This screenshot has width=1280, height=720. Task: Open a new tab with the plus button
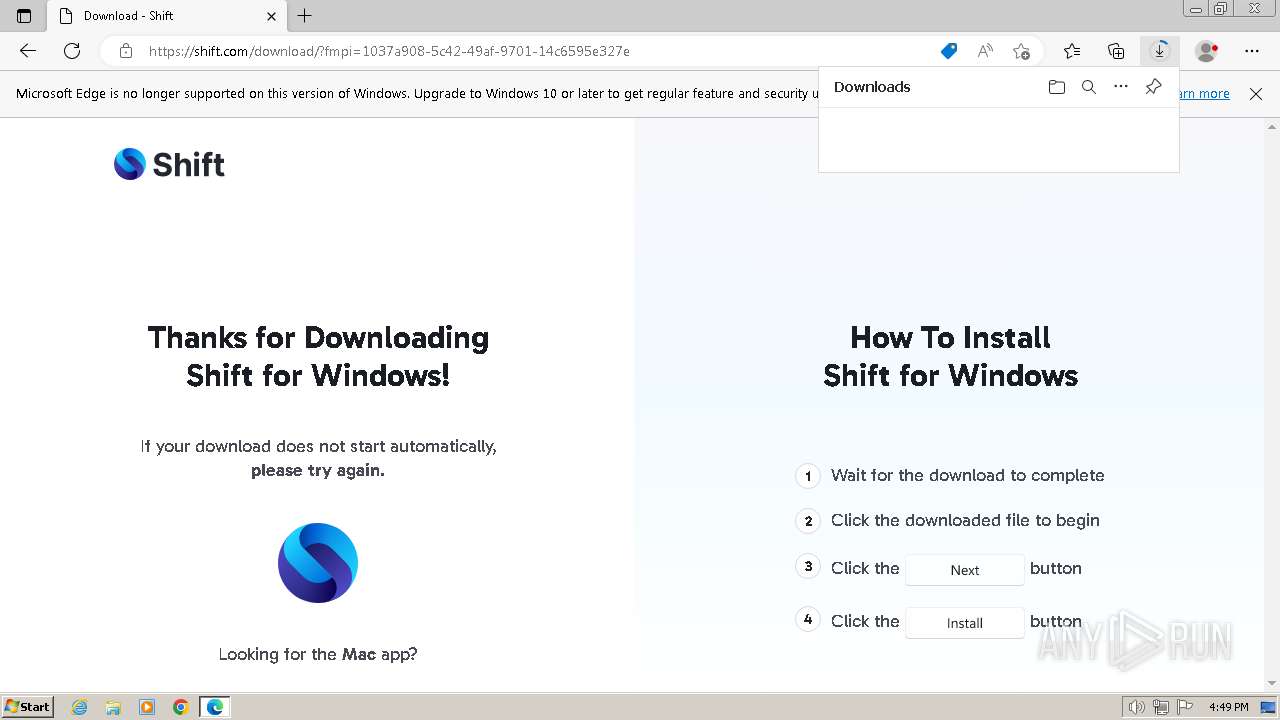pyautogui.click(x=305, y=16)
